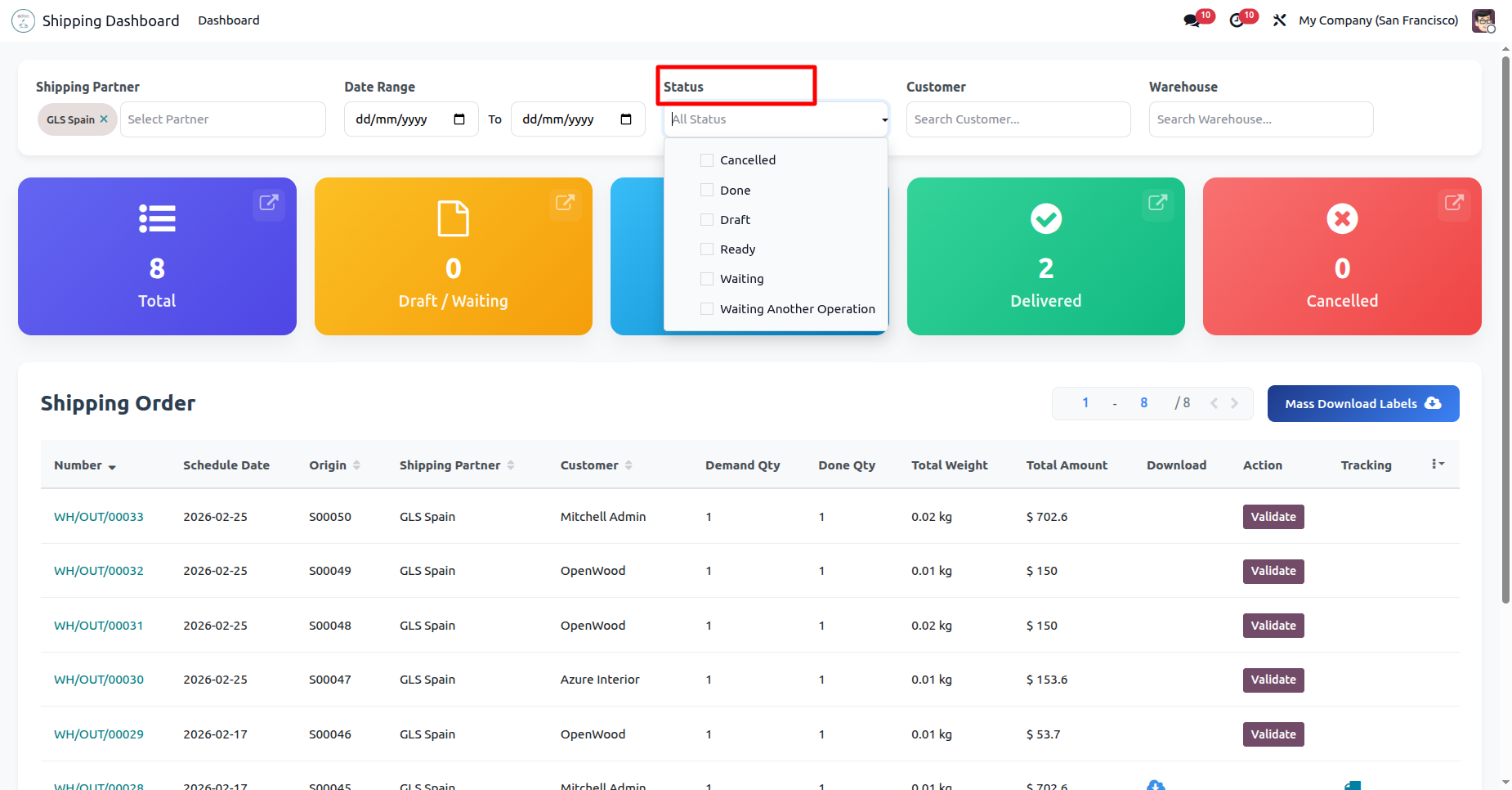1512x790 pixels.
Task: Open the chat messages icon in navbar
Action: [1192, 20]
